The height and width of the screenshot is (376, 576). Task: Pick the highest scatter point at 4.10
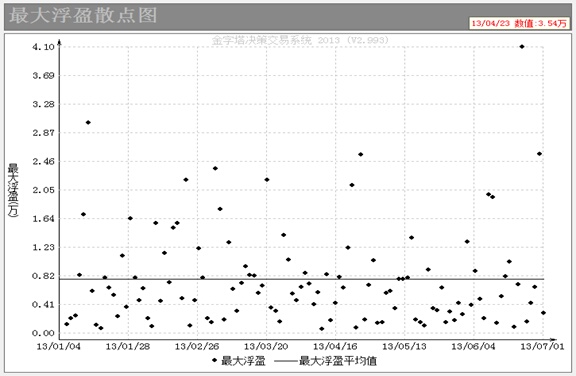[522, 47]
